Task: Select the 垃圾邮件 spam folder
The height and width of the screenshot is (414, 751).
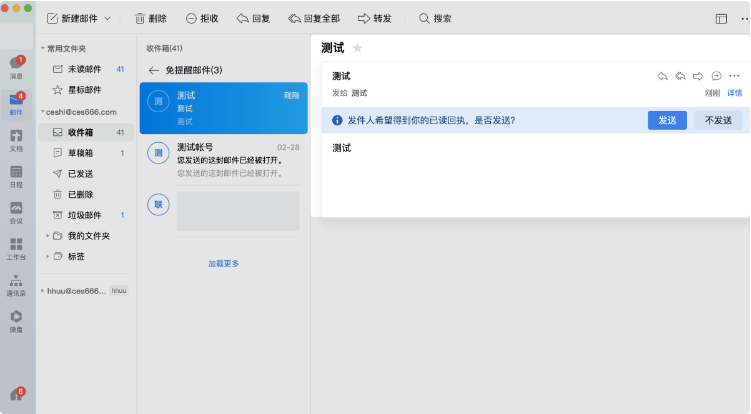Action: 84,215
